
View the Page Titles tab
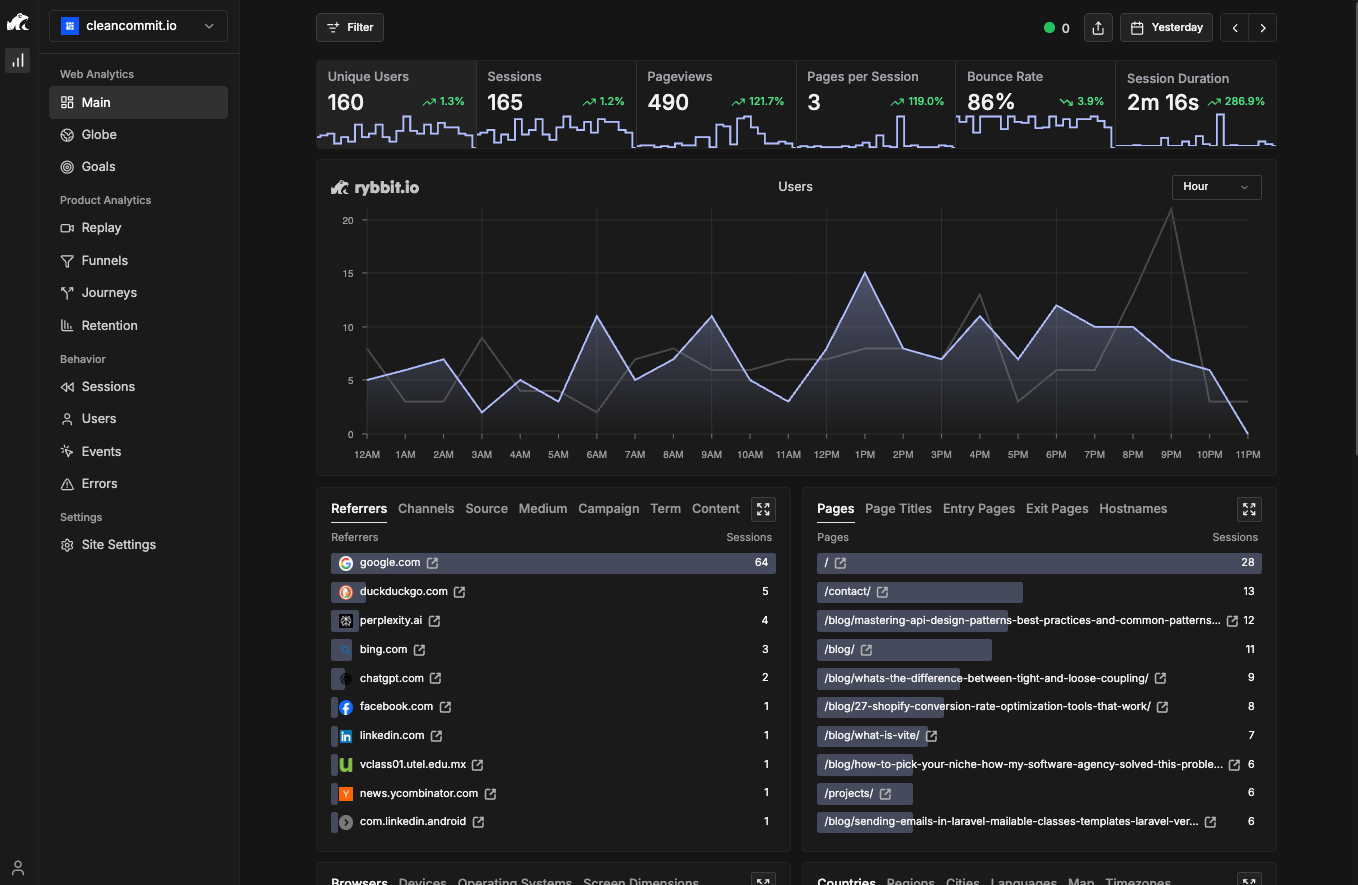(898, 508)
